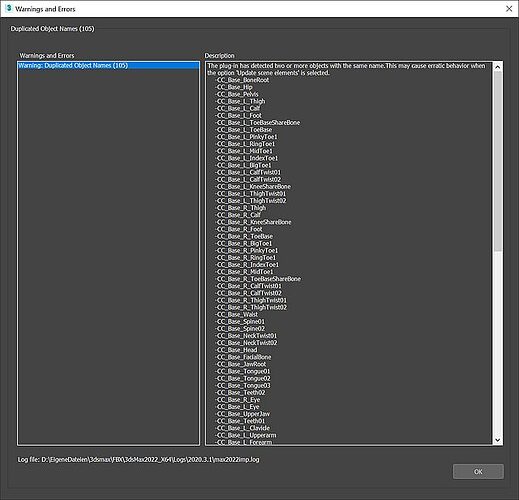Click the CC_Base_JawRoot entry
Screen dimensions: 519x500
click(241, 364)
